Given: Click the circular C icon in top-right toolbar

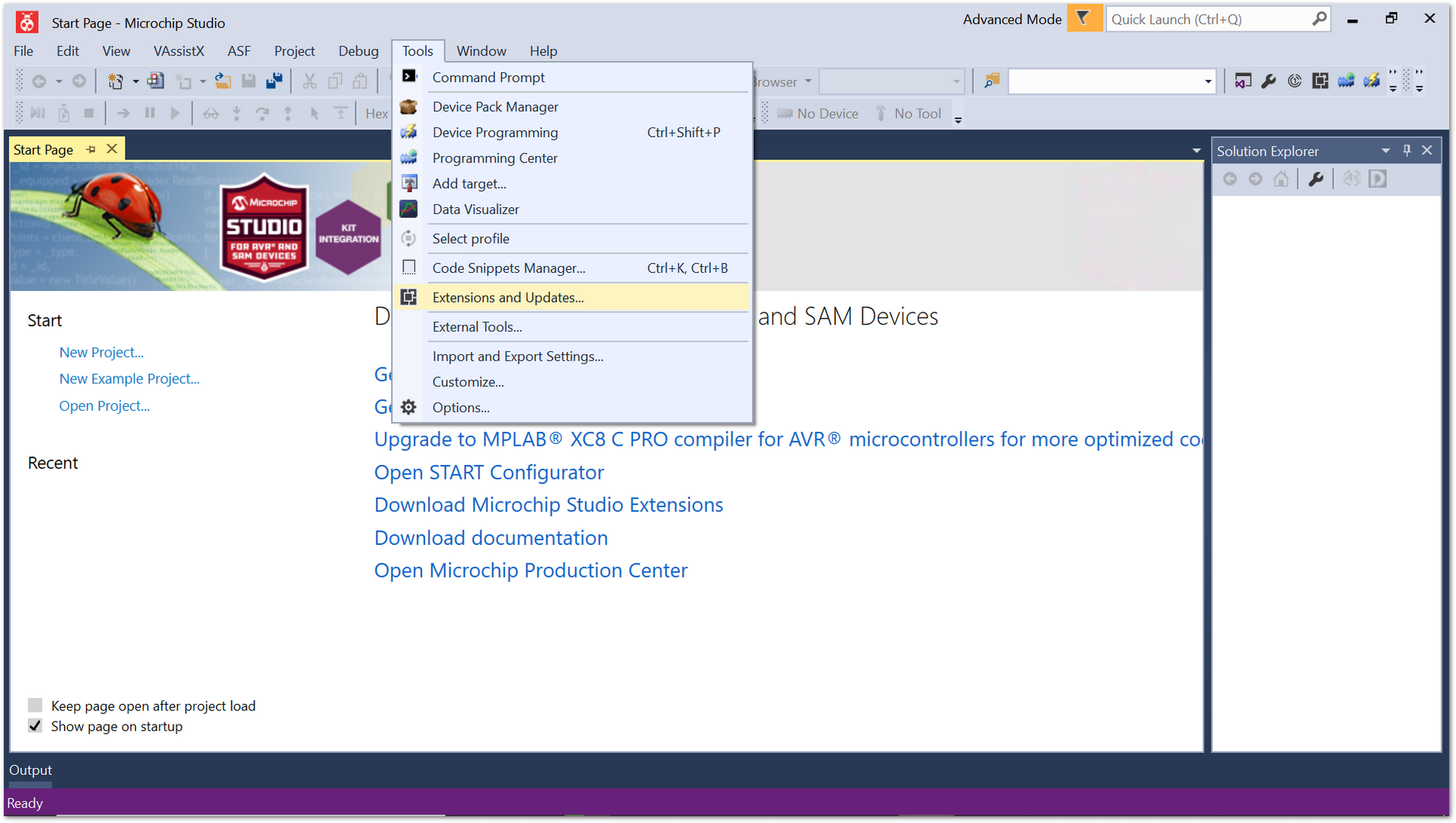Looking at the screenshot, I should coord(1294,81).
